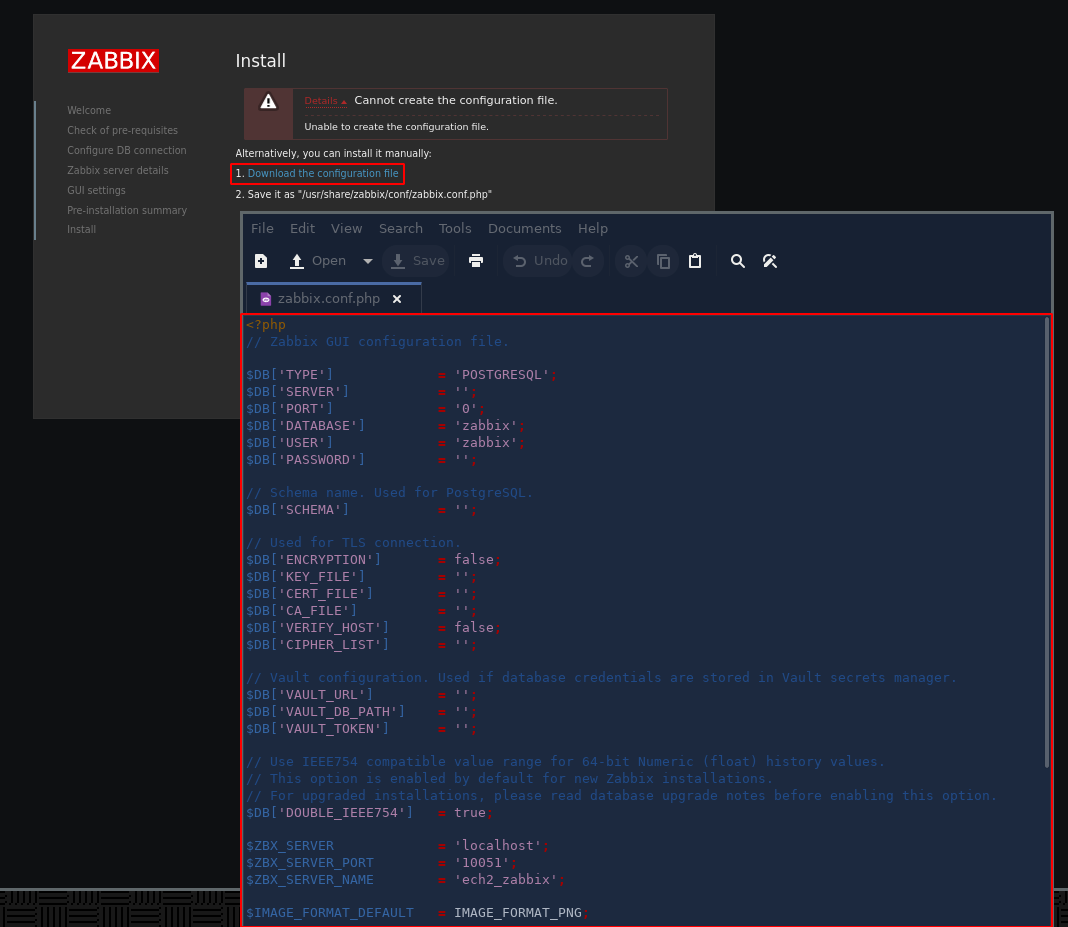This screenshot has height=927, width=1068.
Task: Open the View menu
Action: [x=347, y=228]
